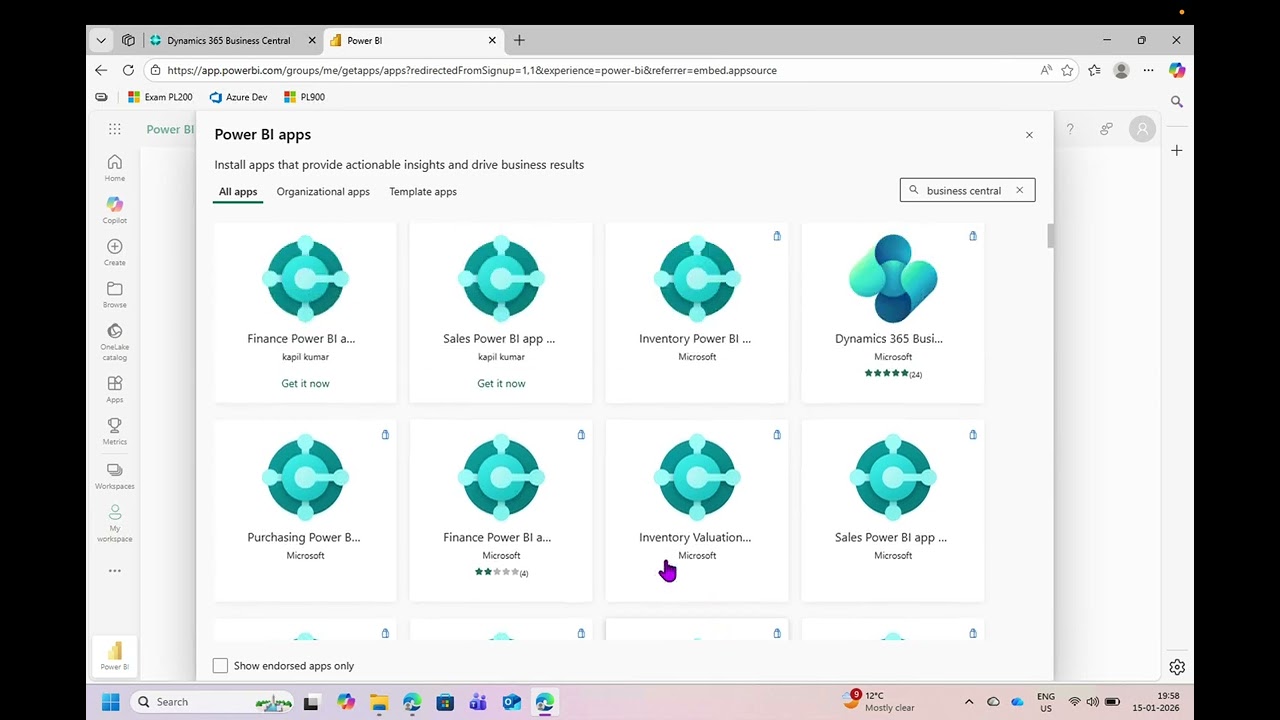Click the Power BI header title

coord(170,129)
